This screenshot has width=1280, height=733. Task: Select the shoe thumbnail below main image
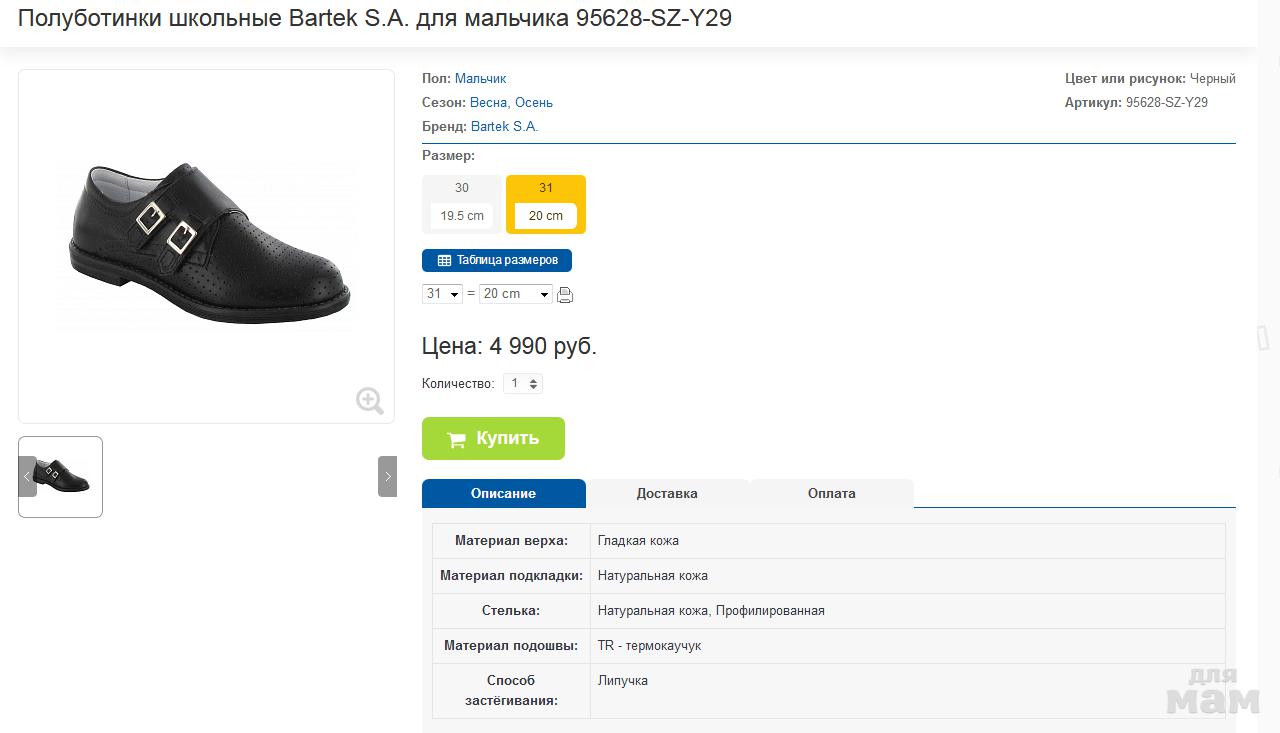coord(61,477)
